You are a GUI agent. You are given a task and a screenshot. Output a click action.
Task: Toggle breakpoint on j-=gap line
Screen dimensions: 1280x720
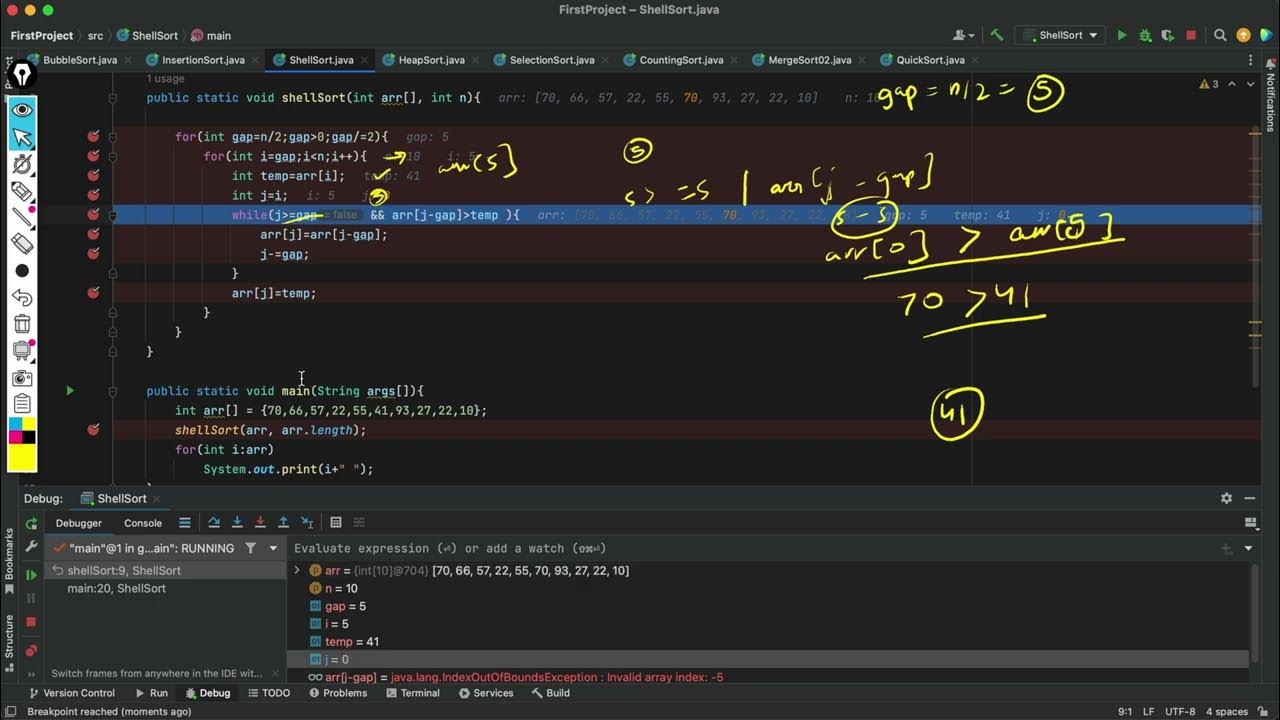(x=93, y=254)
